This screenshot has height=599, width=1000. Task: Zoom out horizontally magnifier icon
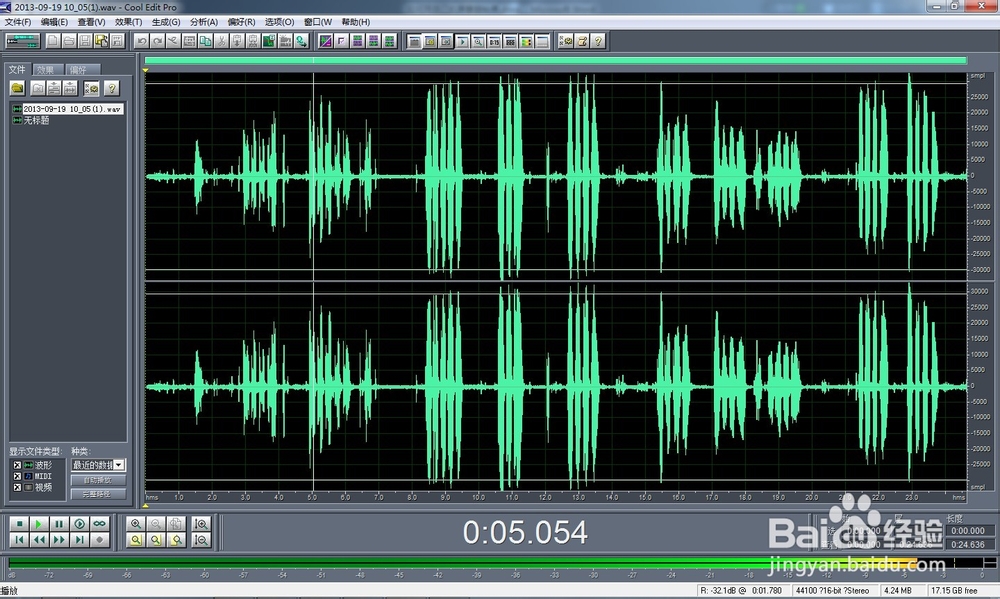pos(156,524)
